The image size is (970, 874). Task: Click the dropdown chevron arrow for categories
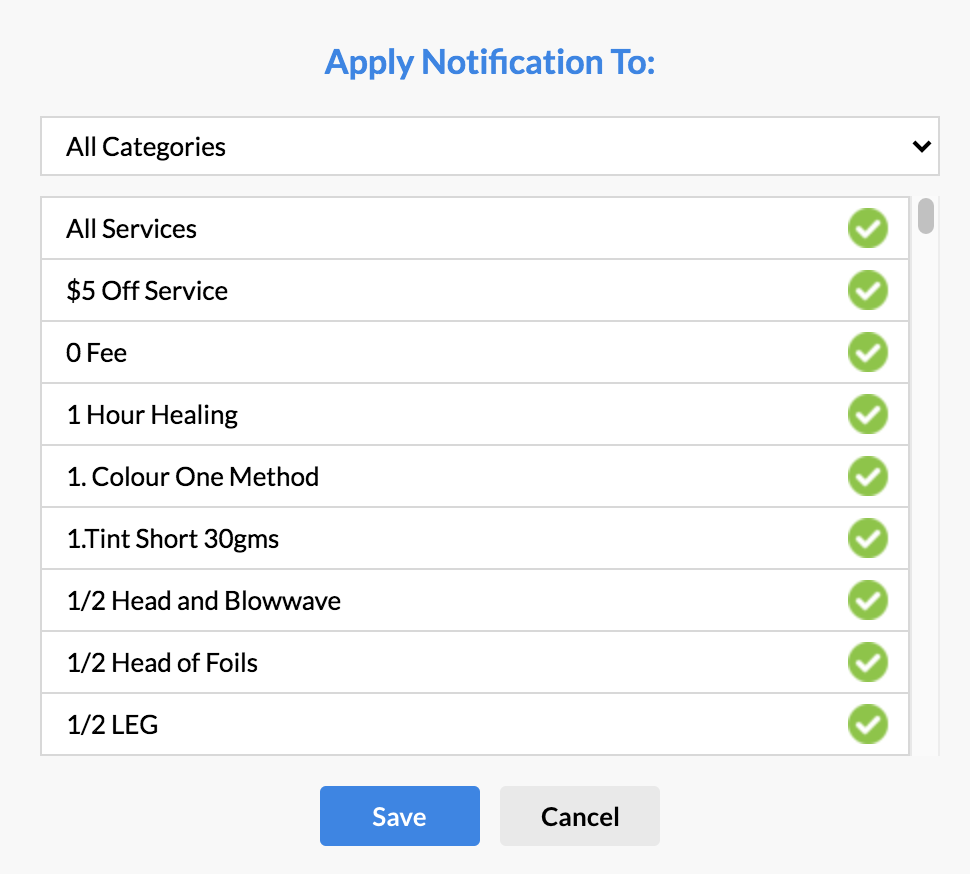click(921, 147)
